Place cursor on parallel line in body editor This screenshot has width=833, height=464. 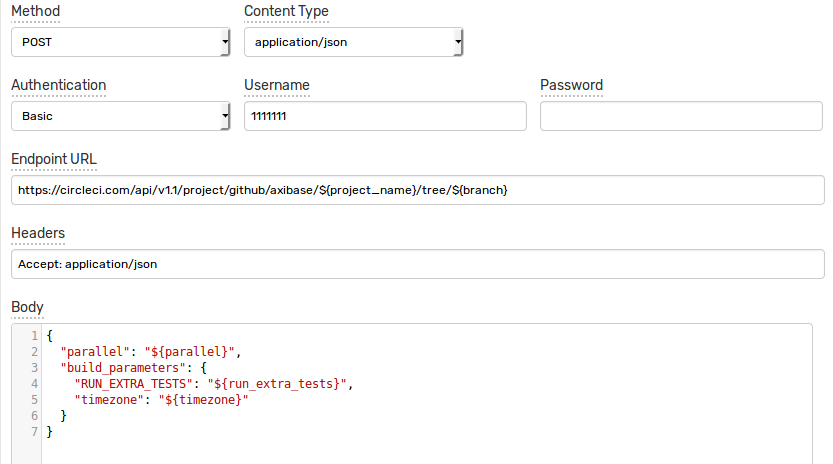point(151,352)
